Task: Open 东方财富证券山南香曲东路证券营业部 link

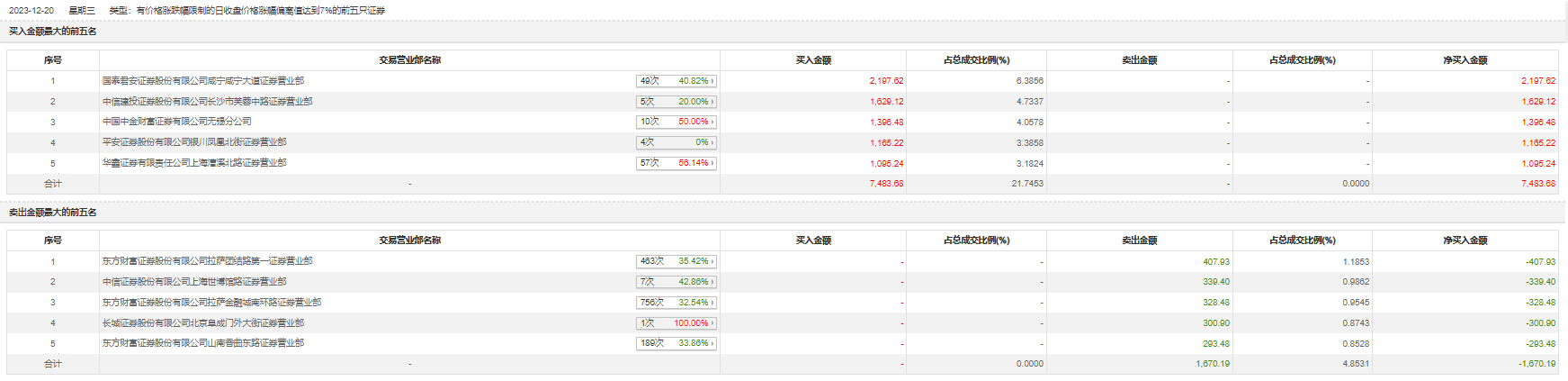Action: [x=202, y=343]
